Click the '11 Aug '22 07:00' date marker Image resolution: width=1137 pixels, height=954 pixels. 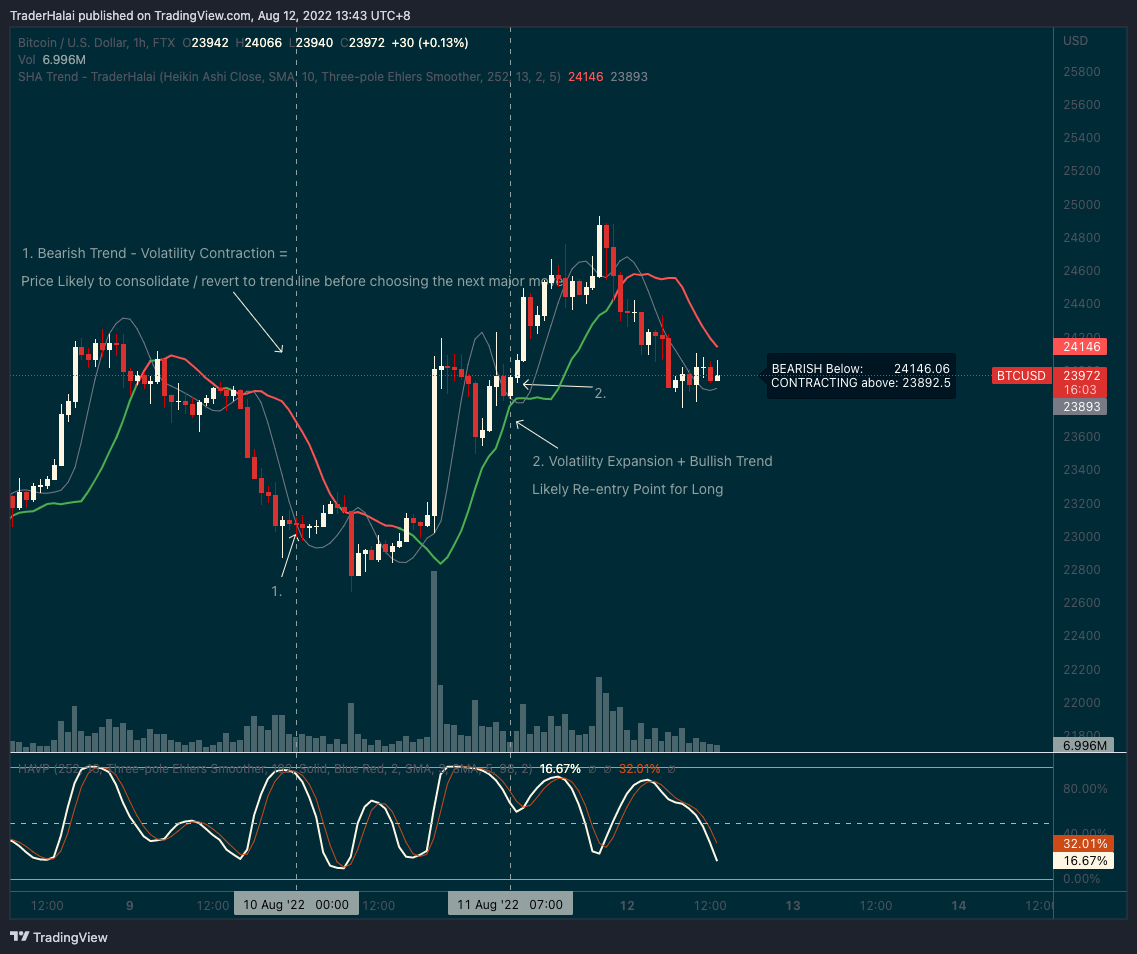(x=510, y=904)
